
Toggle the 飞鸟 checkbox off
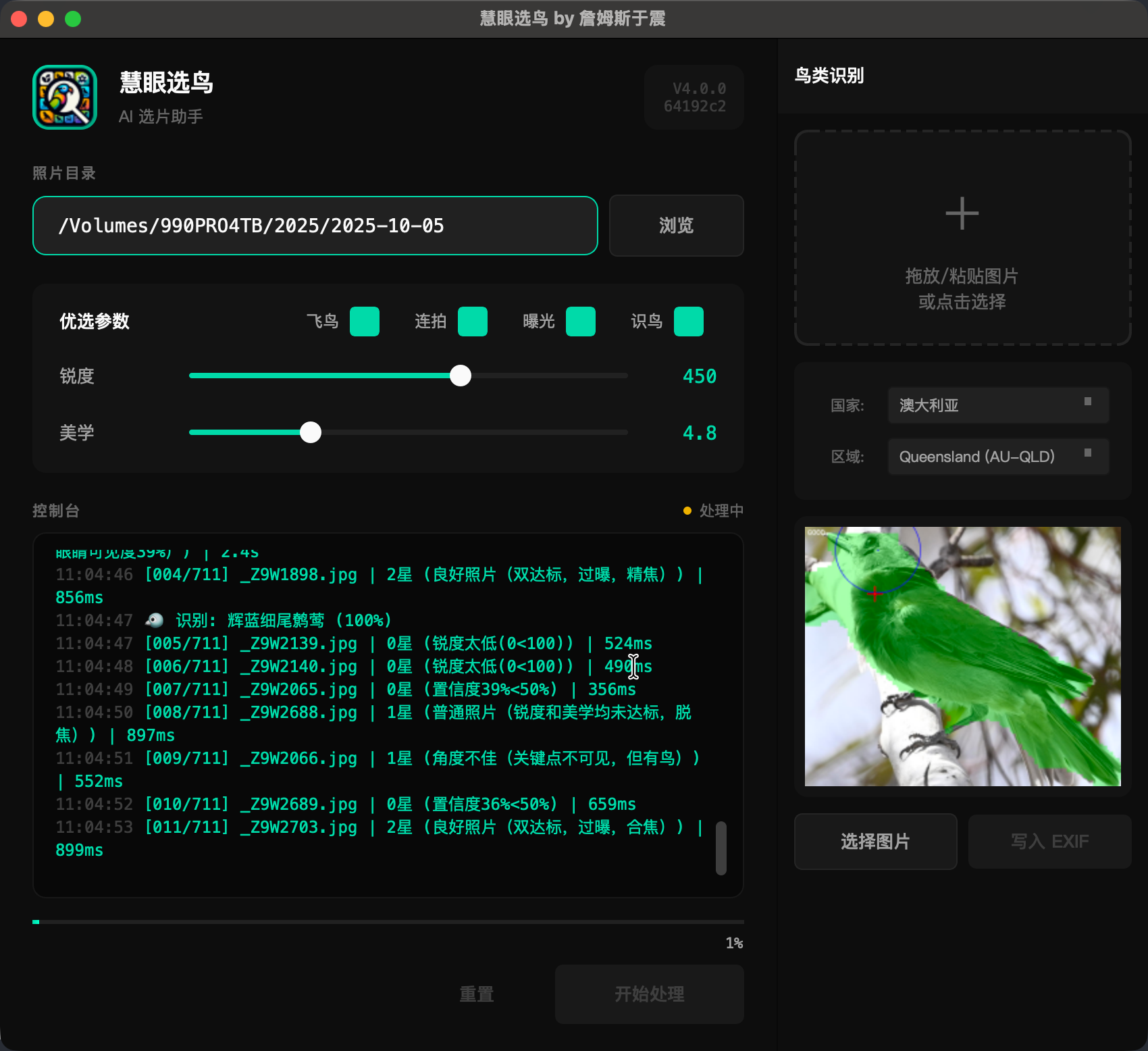364,322
